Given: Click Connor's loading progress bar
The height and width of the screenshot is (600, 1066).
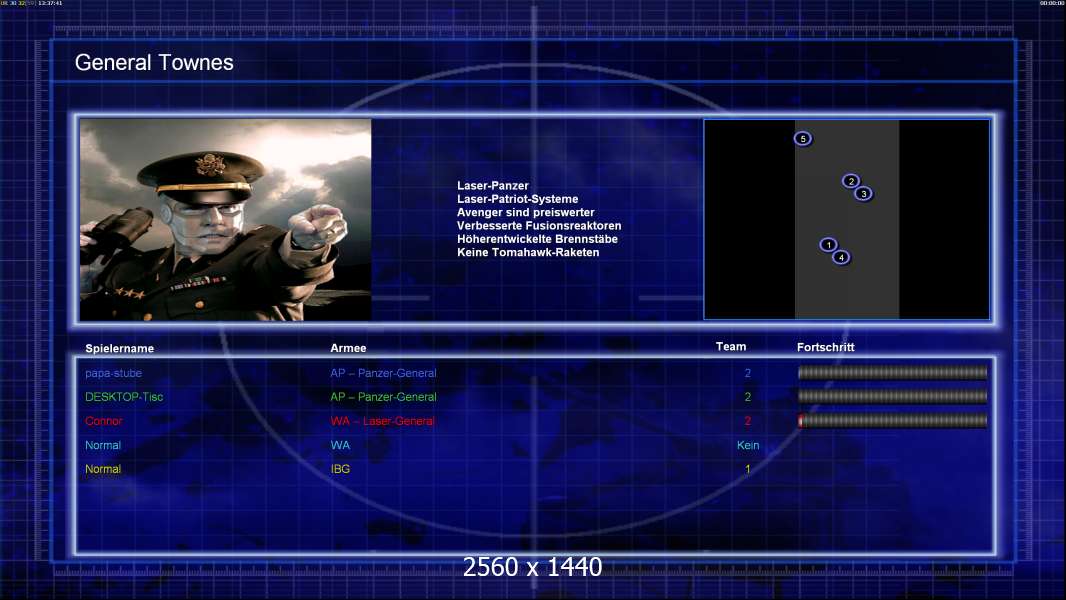Looking at the screenshot, I should point(892,421).
